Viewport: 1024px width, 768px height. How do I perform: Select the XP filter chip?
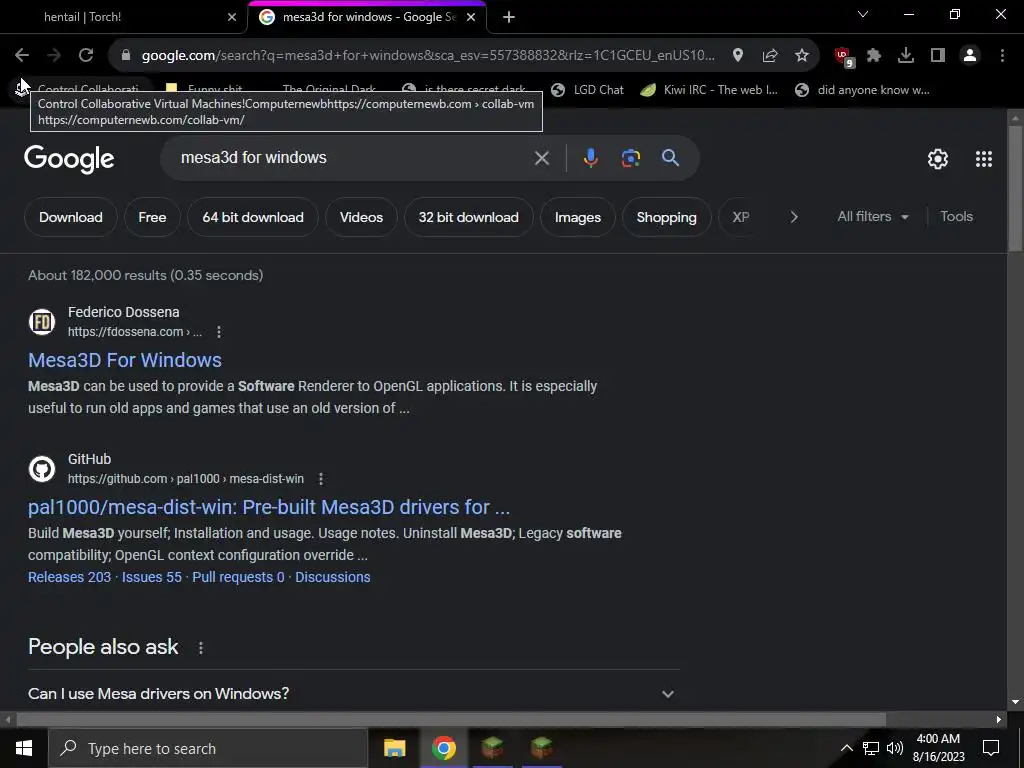[741, 217]
